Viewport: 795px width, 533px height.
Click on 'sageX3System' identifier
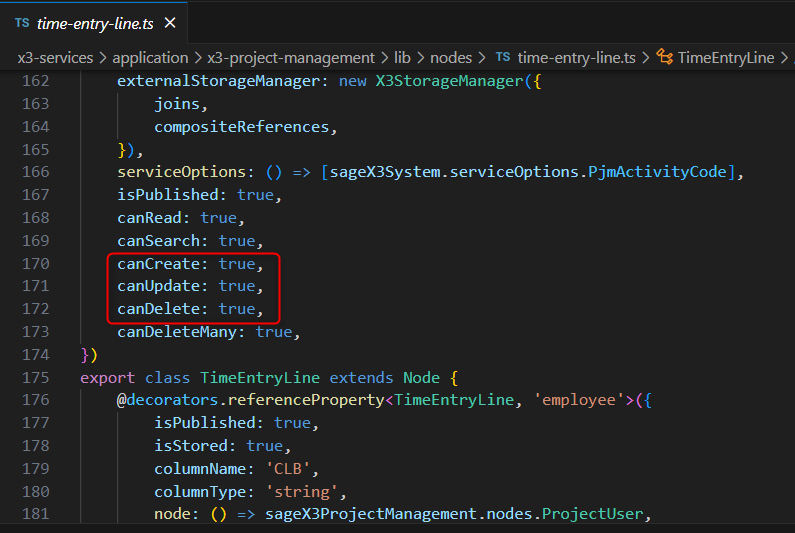[x=385, y=172]
